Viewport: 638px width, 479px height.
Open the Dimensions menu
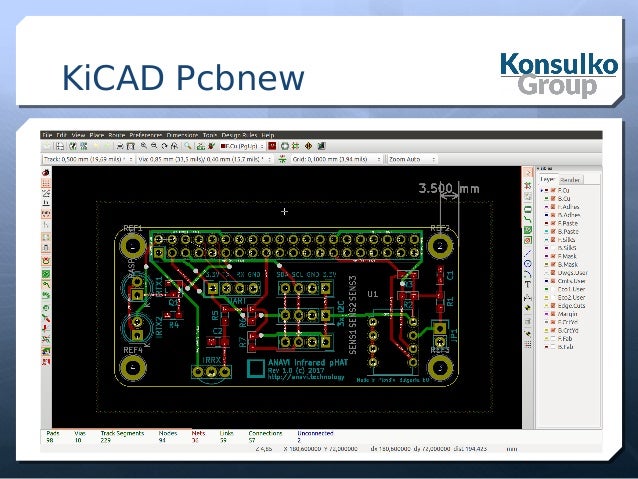182,135
